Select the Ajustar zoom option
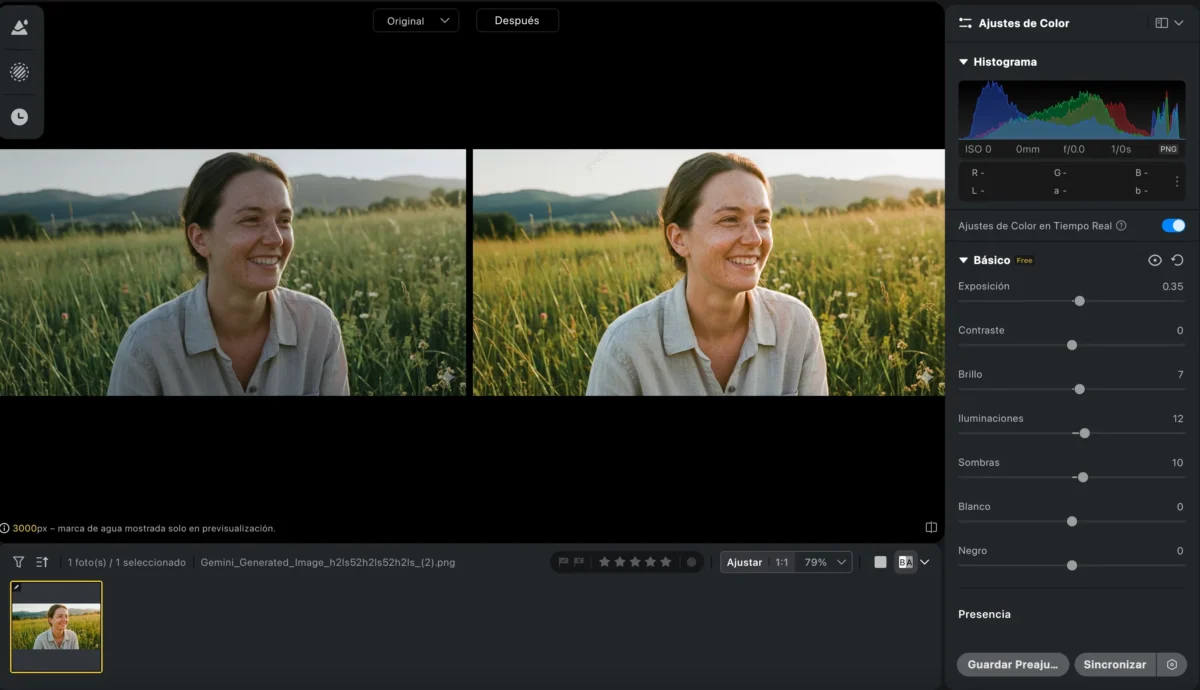Viewport: 1200px width, 690px height. click(744, 562)
